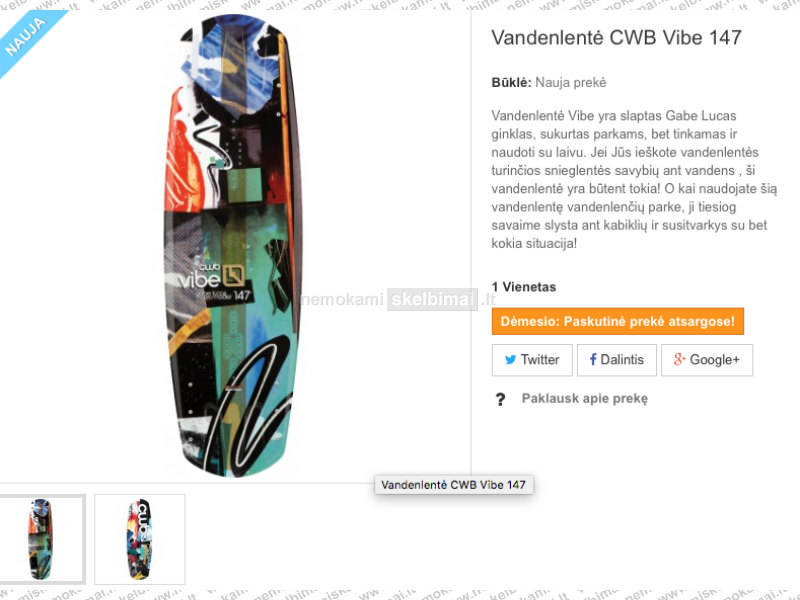Click the Twitter bird icon
Viewport: 800px width, 600px height.
click(510, 360)
